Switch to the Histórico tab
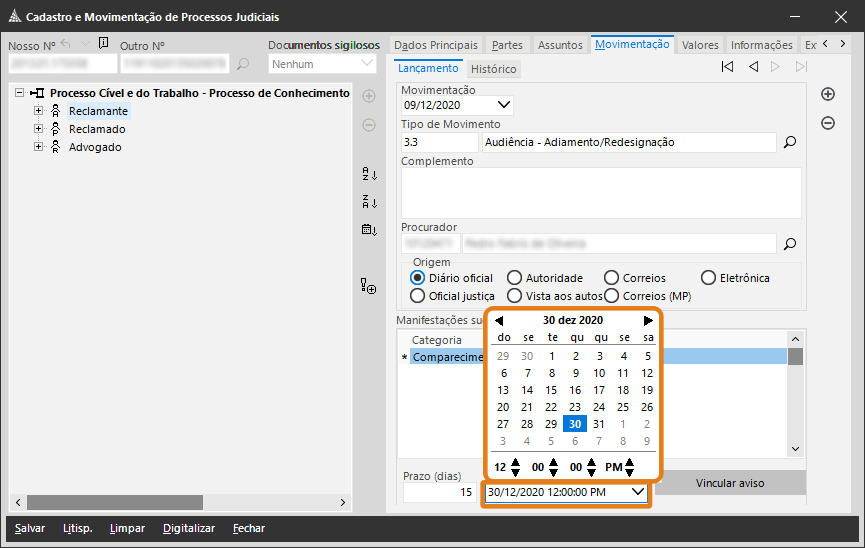The image size is (865, 548). [493, 70]
